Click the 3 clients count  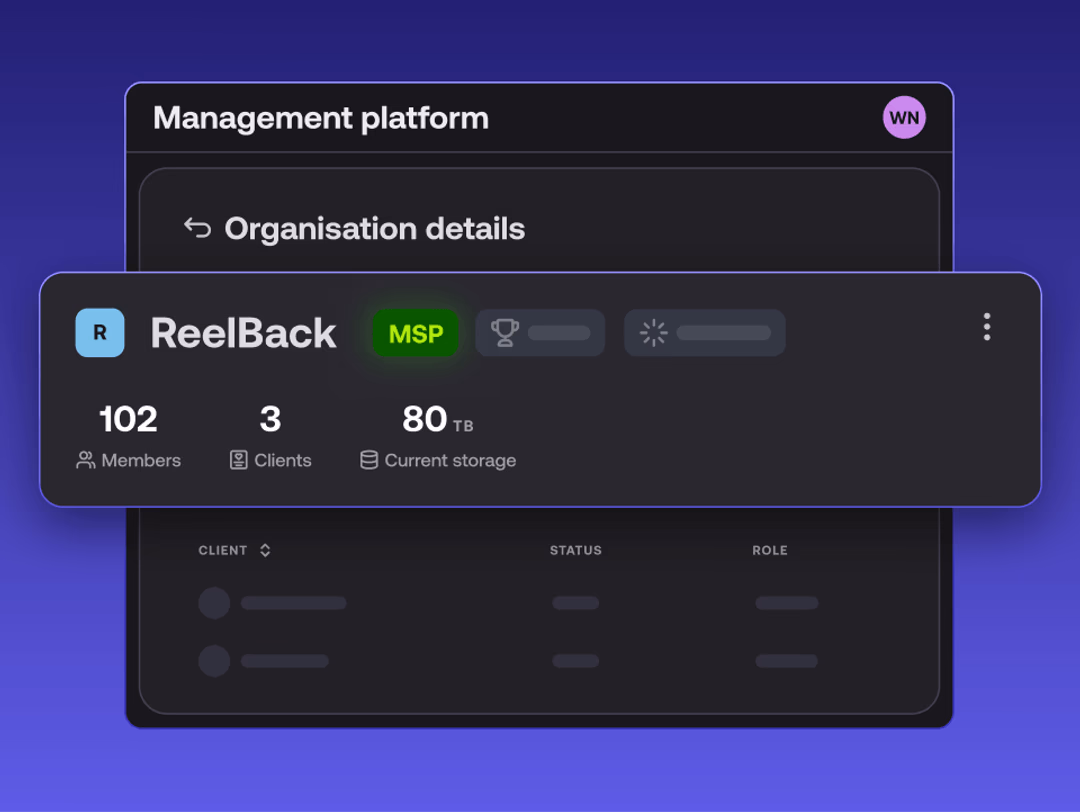(270, 419)
